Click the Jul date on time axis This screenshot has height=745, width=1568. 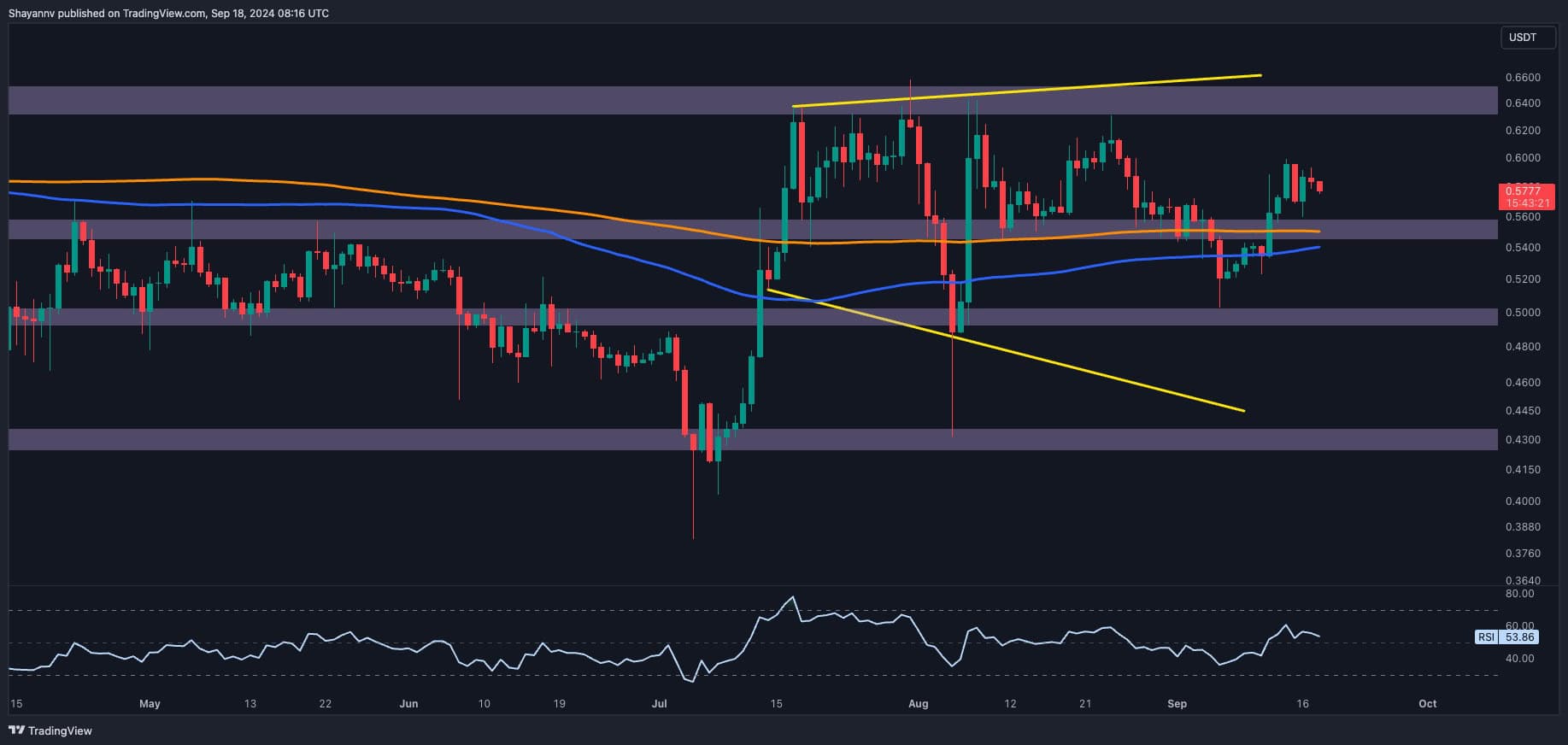tap(659, 704)
